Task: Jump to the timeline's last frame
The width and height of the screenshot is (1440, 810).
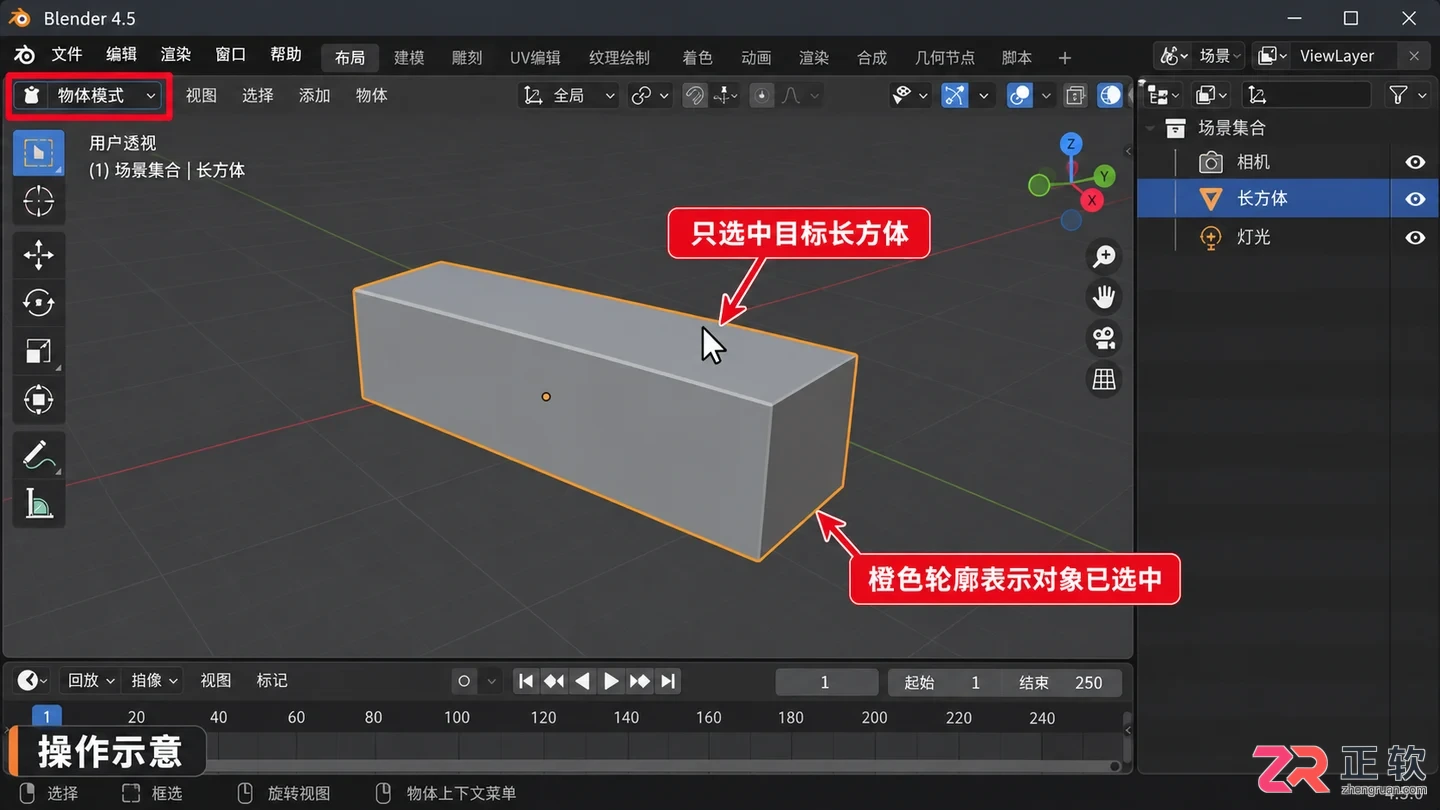Action: [x=669, y=682]
